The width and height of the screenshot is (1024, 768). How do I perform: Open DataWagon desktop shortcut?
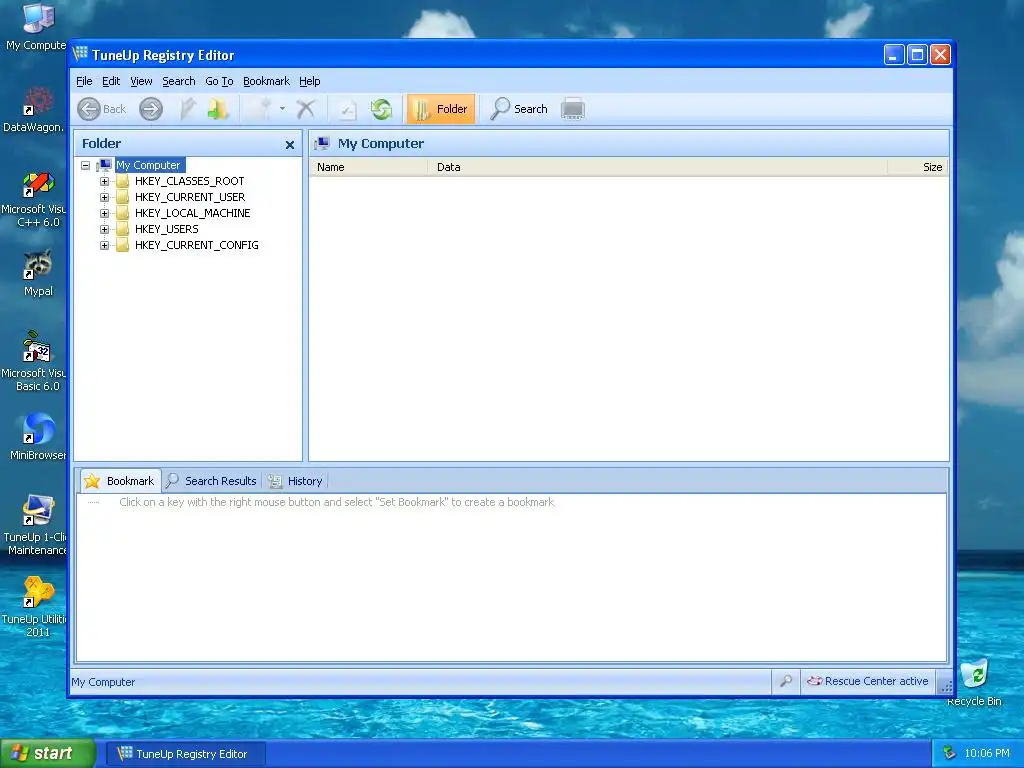point(35,109)
